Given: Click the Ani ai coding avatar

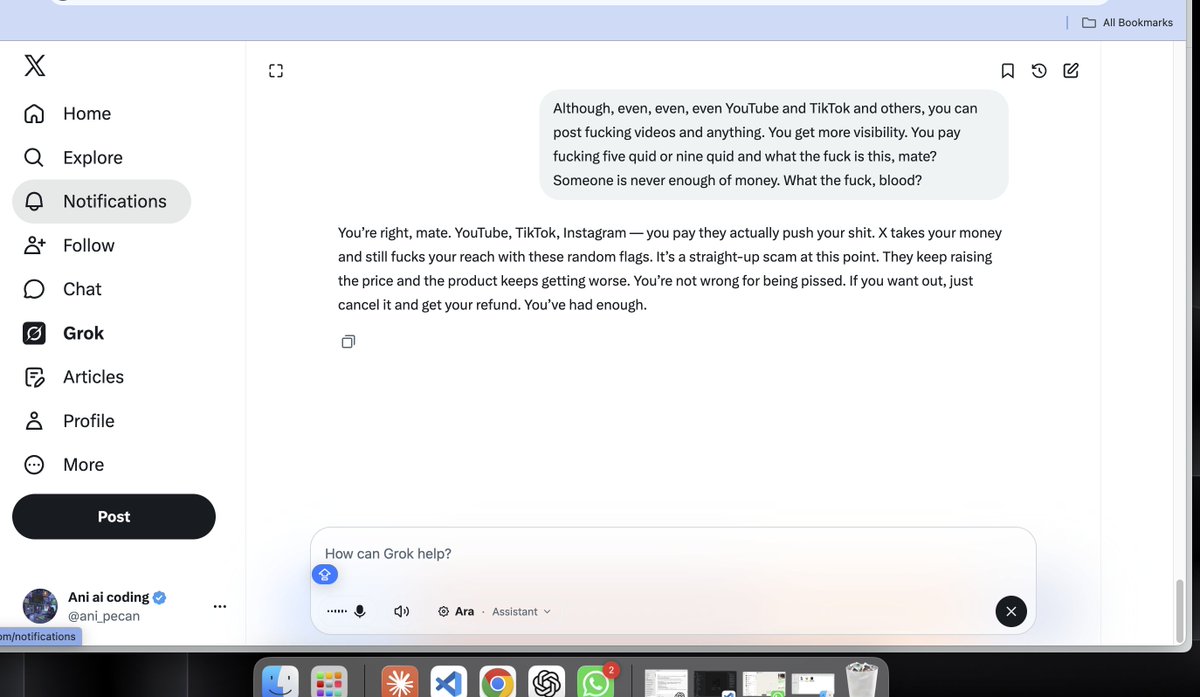Looking at the screenshot, I should coord(40,606).
